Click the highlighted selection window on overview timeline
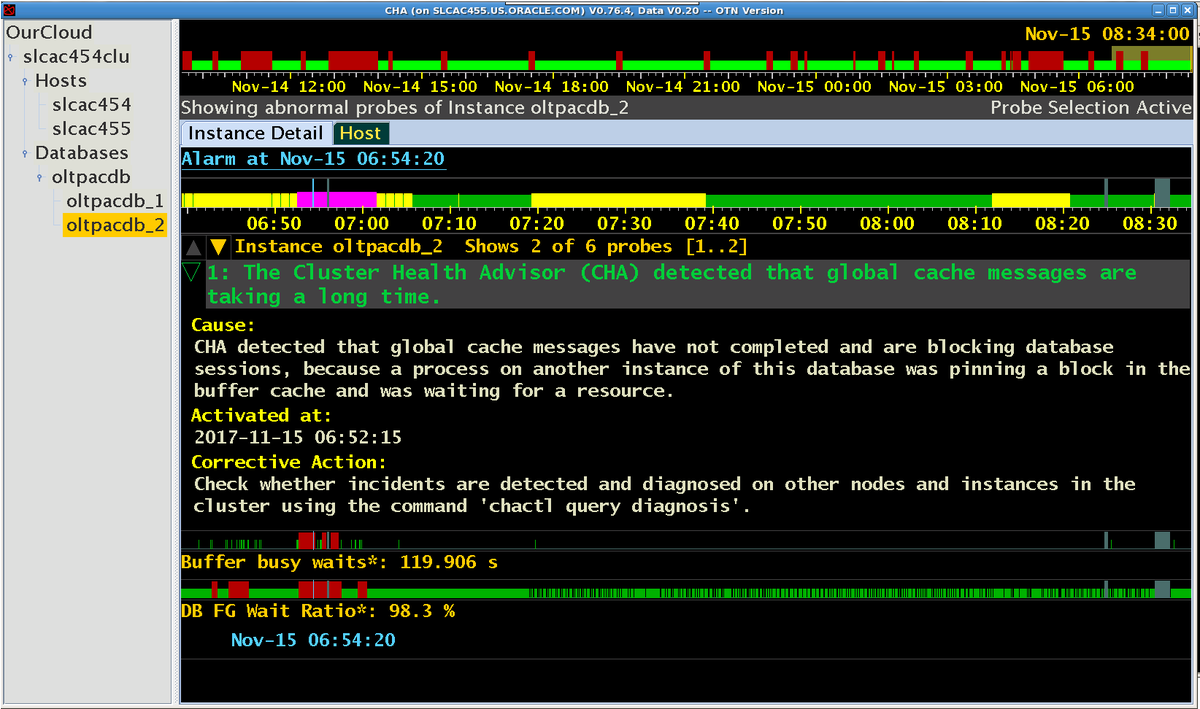 (x=1152, y=58)
